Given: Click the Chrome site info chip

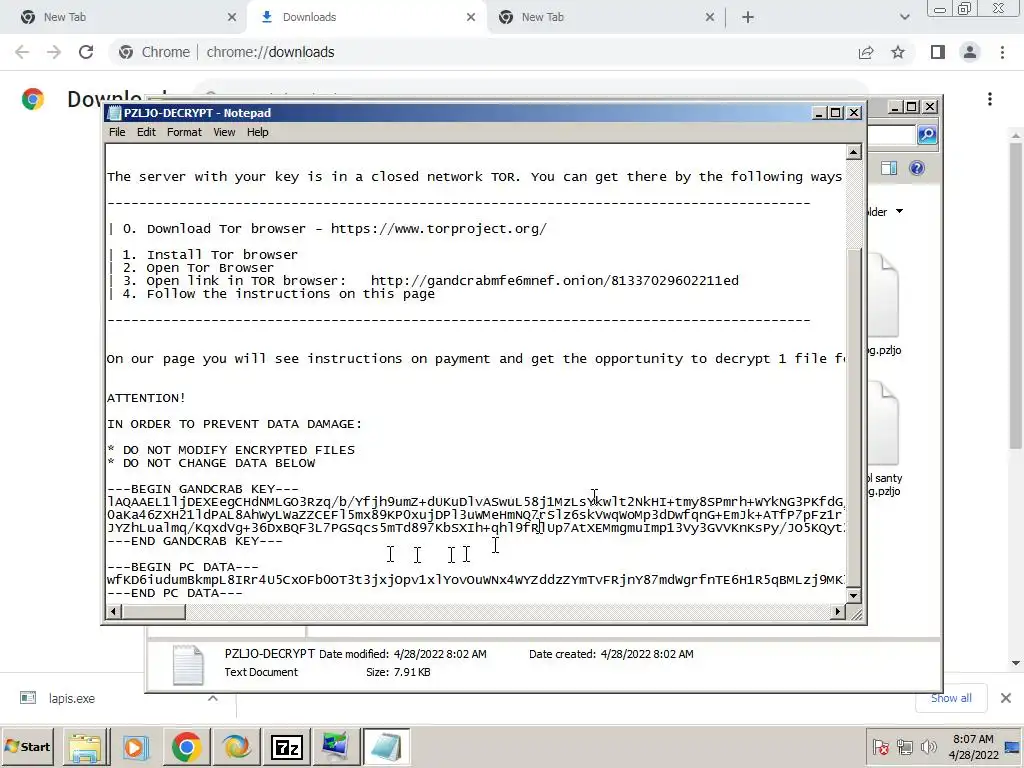Looking at the screenshot, I should pos(155,52).
